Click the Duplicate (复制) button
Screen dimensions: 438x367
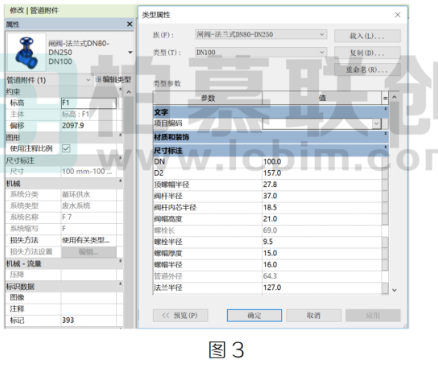367,53
